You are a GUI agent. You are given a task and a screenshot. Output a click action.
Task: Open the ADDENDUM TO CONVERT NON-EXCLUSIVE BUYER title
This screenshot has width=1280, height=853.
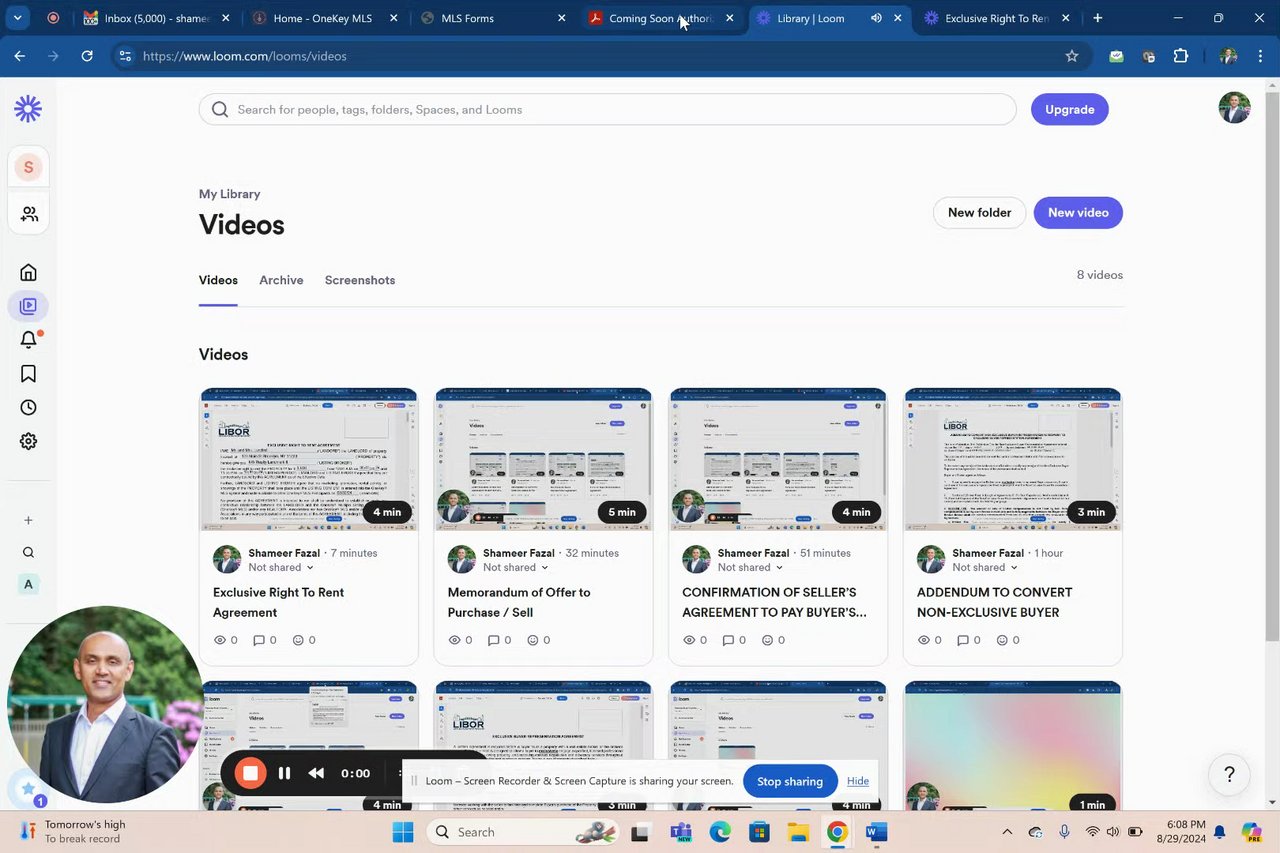pyautogui.click(x=994, y=602)
